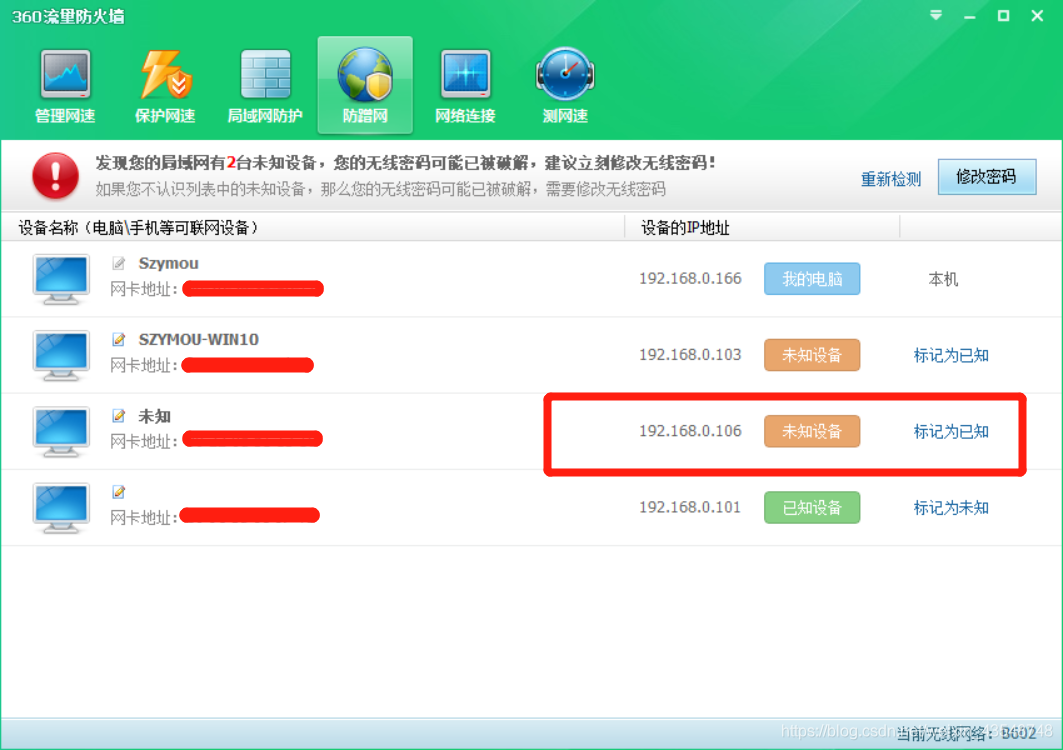Click 未知设备 badge for 192.168.0.106
Image resolution: width=1063 pixels, height=750 pixels.
tap(811, 431)
